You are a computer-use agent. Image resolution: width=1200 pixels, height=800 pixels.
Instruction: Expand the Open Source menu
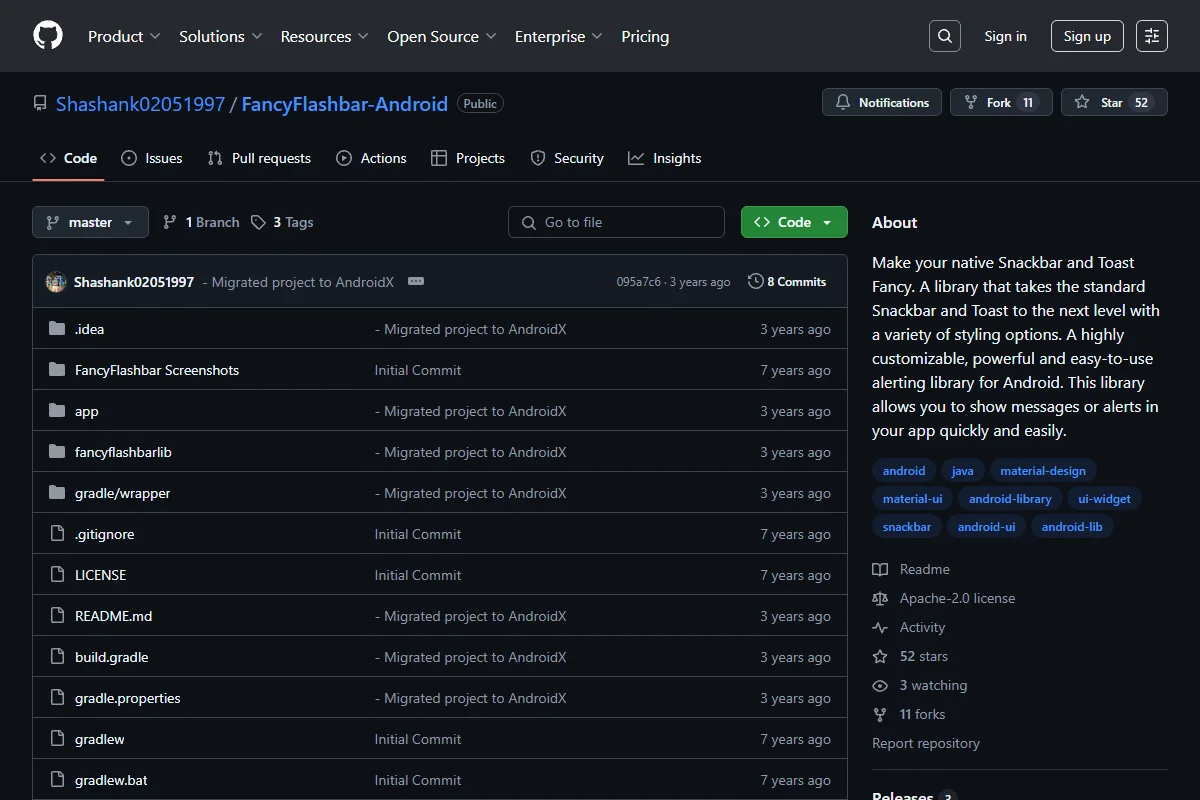(441, 36)
